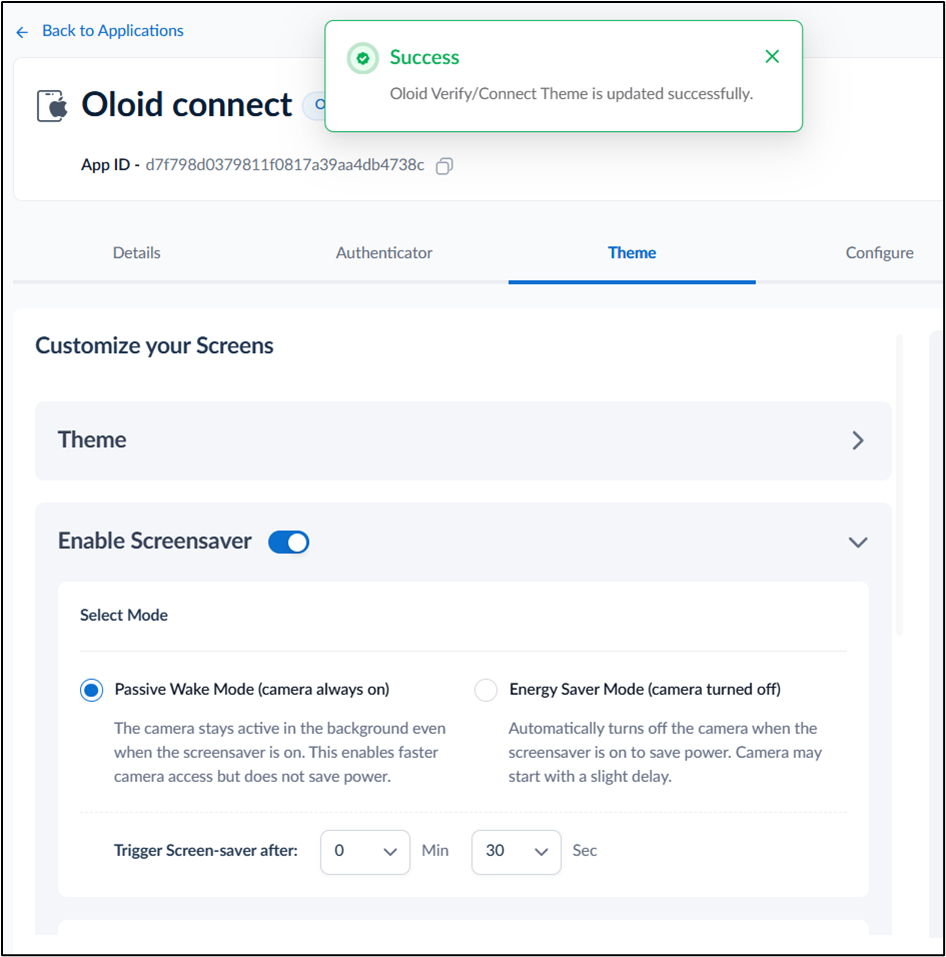
Task: Click the Theme section header label
Action: point(92,440)
